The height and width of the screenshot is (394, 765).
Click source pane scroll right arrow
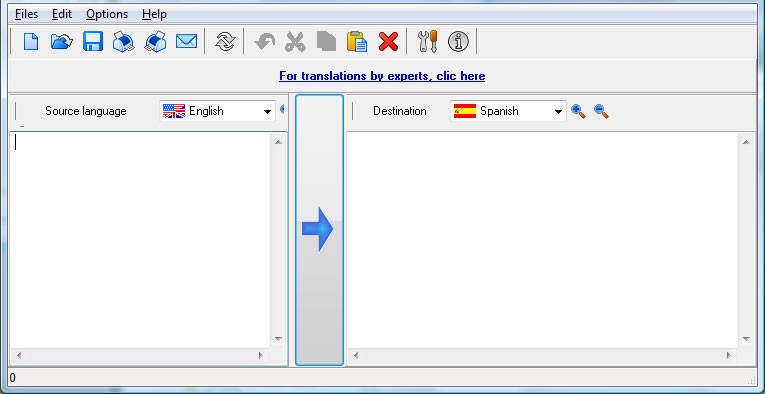click(261, 355)
